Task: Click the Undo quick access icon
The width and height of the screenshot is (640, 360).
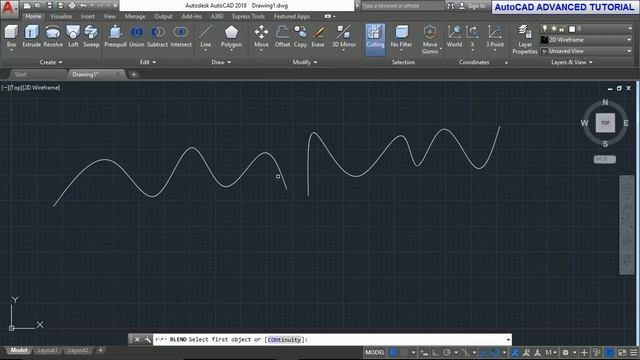Action: 84,6
